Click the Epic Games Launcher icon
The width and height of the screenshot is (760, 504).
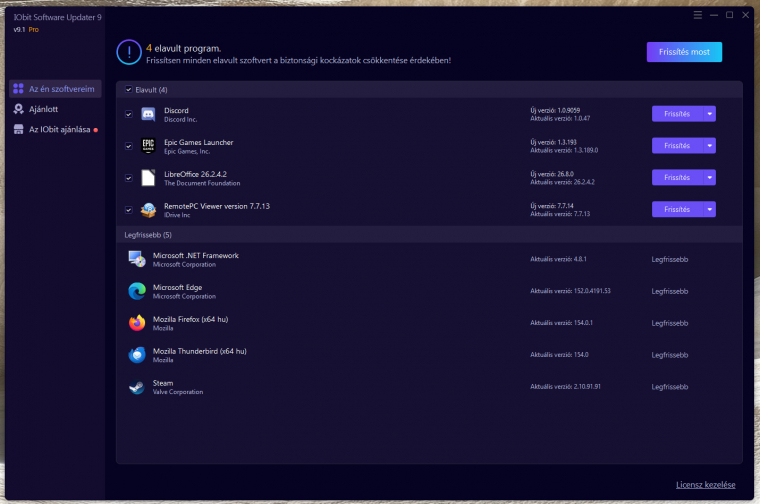tap(148, 146)
